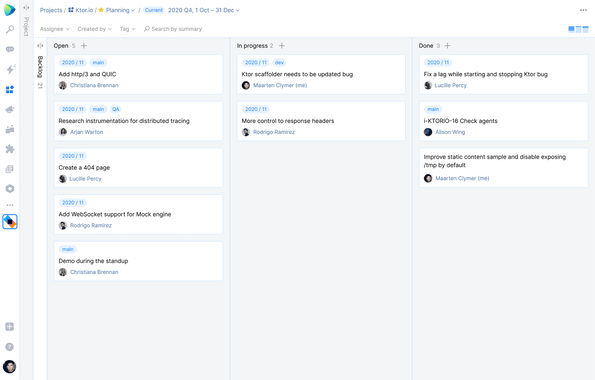Click the plus square icon in sidebar

(x=9, y=327)
